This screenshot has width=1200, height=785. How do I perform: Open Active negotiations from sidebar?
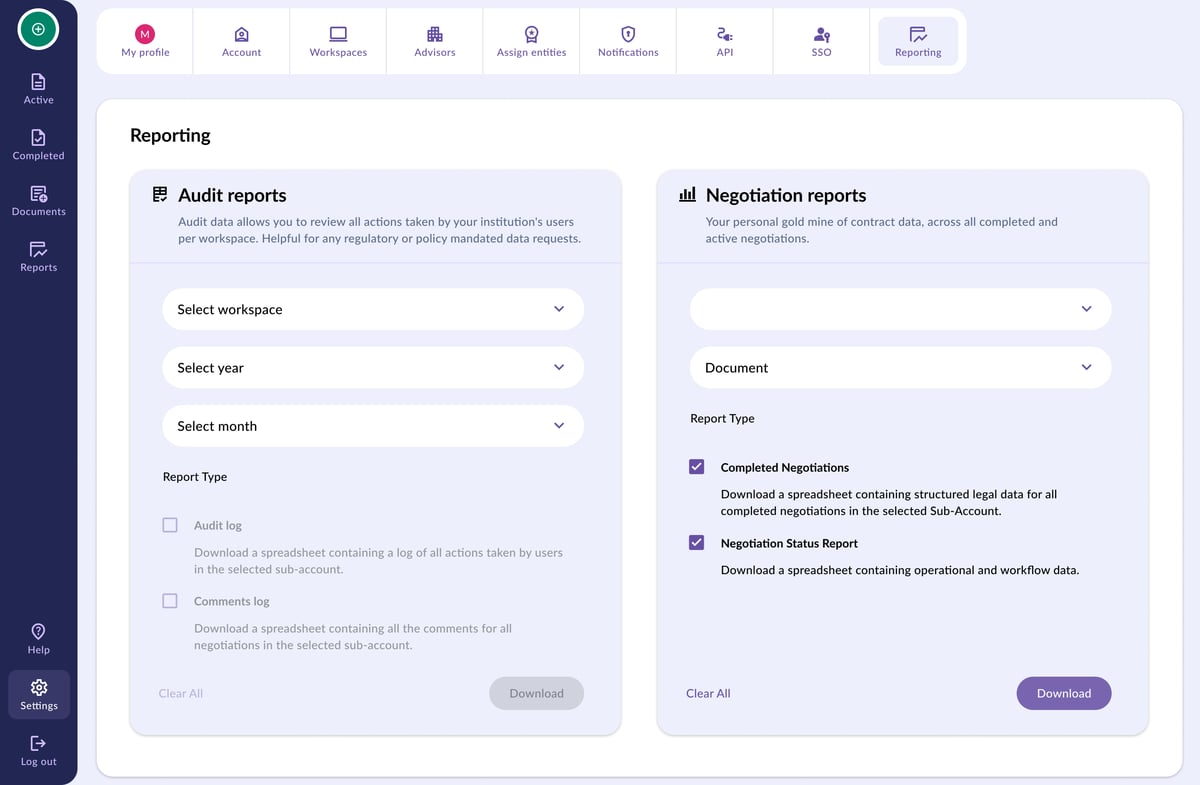(x=38, y=89)
